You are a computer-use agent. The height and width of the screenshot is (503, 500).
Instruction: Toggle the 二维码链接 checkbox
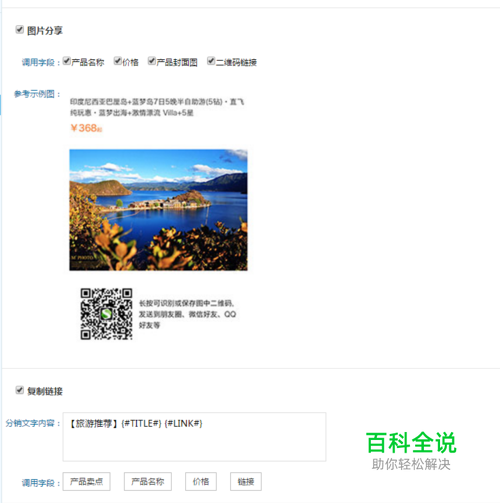coord(211,61)
